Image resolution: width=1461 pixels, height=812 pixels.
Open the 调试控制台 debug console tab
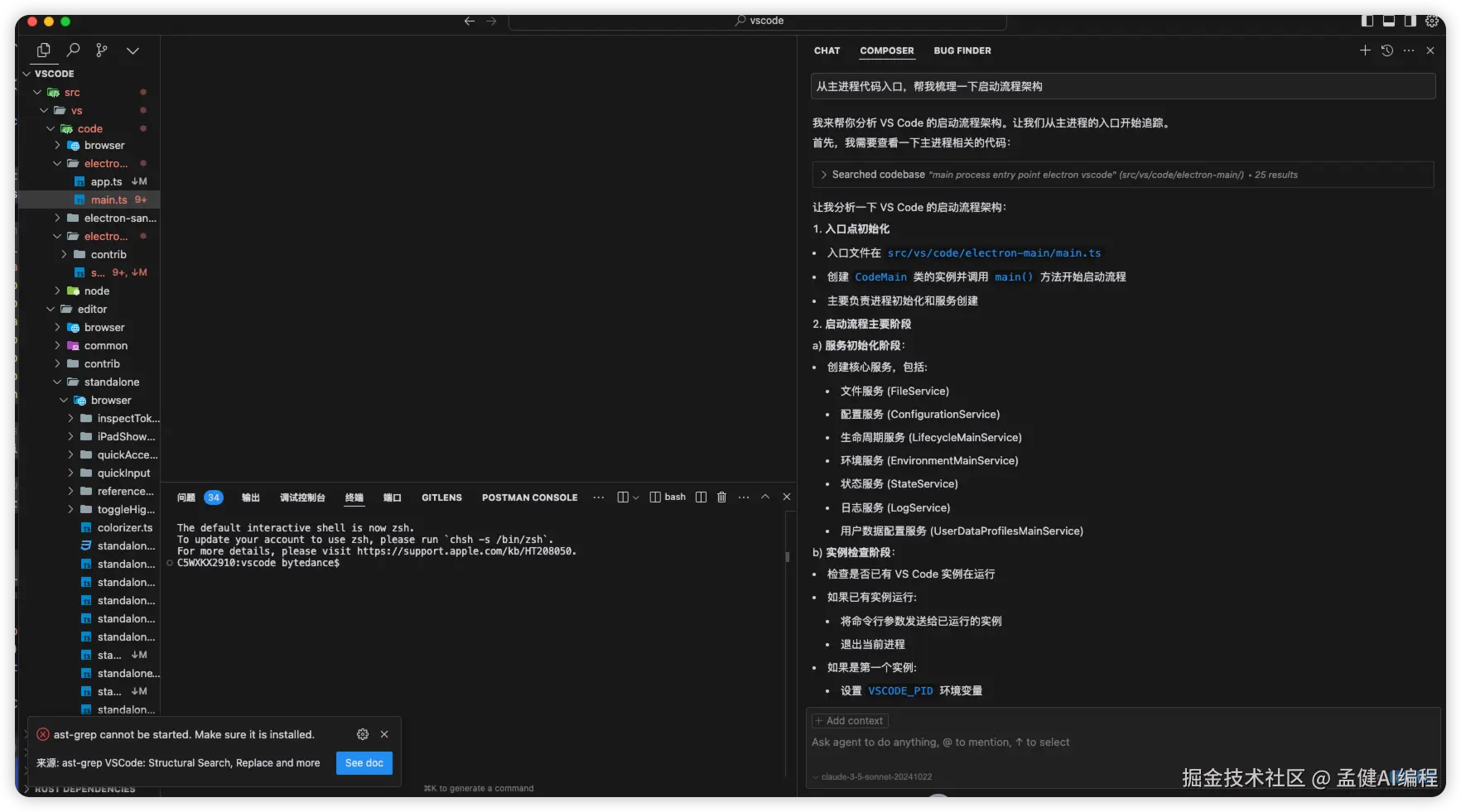pyautogui.click(x=302, y=497)
